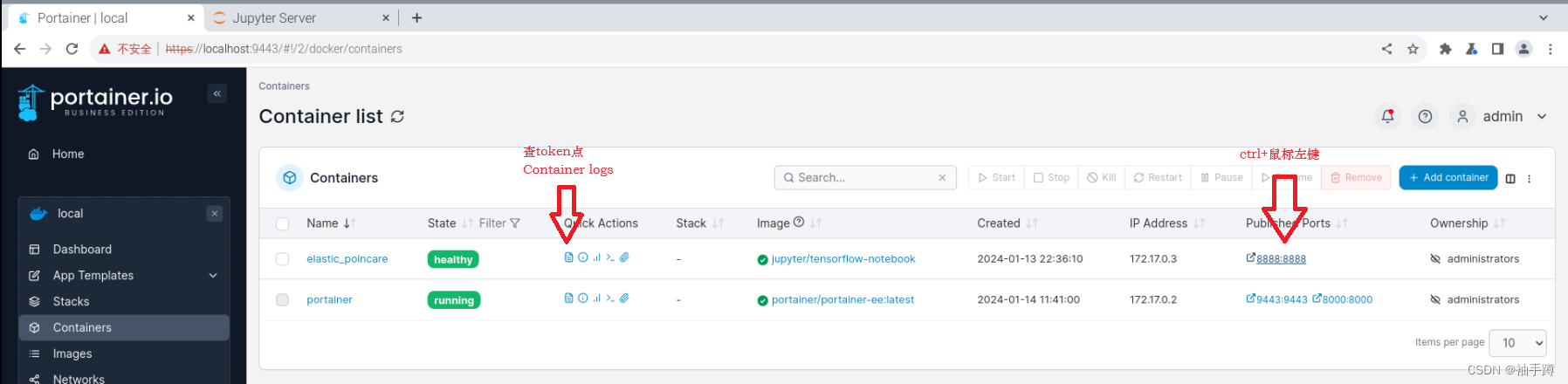
Task: Check the portainer row checkbox
Action: [282, 300]
